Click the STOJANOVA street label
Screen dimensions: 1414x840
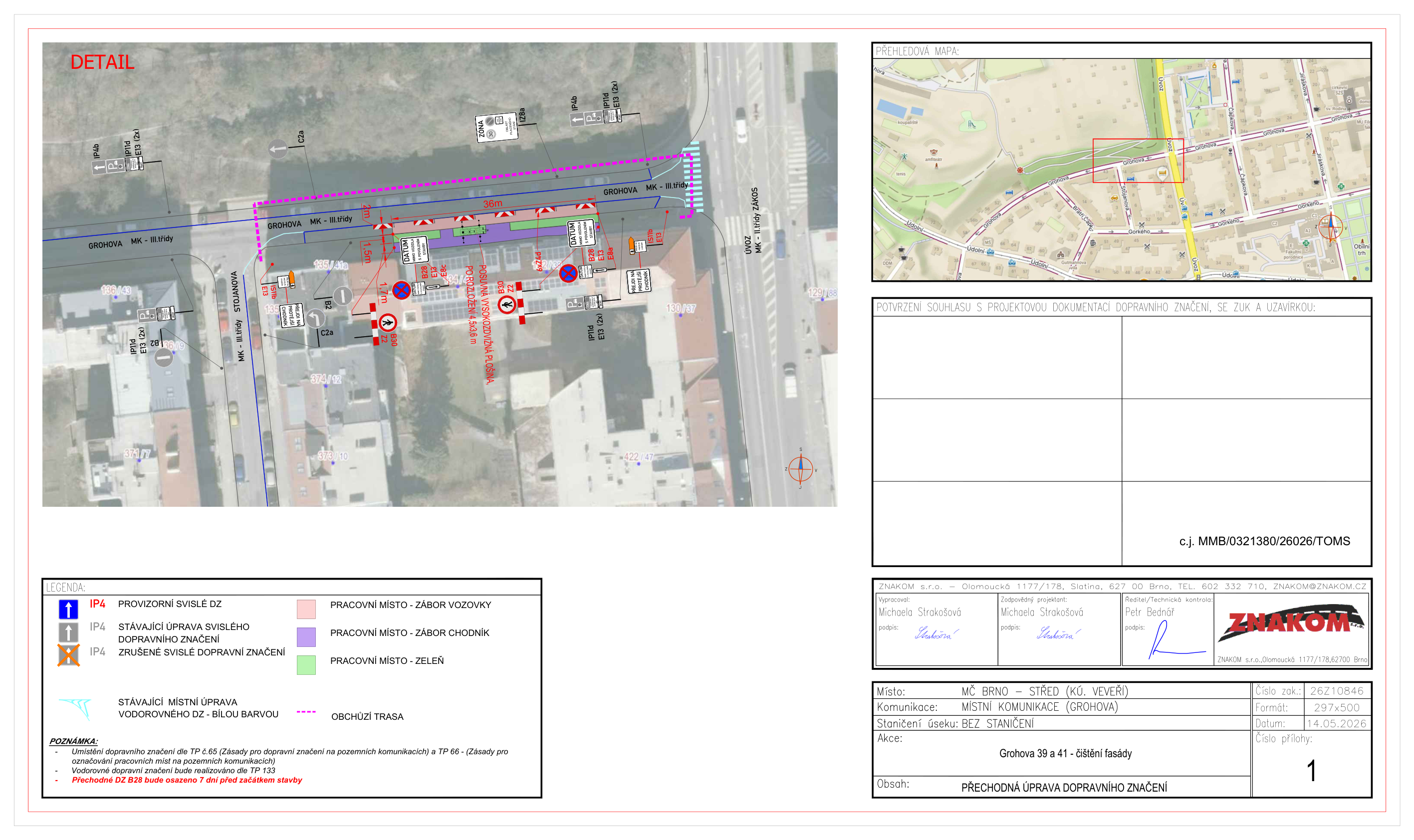pos(236,292)
